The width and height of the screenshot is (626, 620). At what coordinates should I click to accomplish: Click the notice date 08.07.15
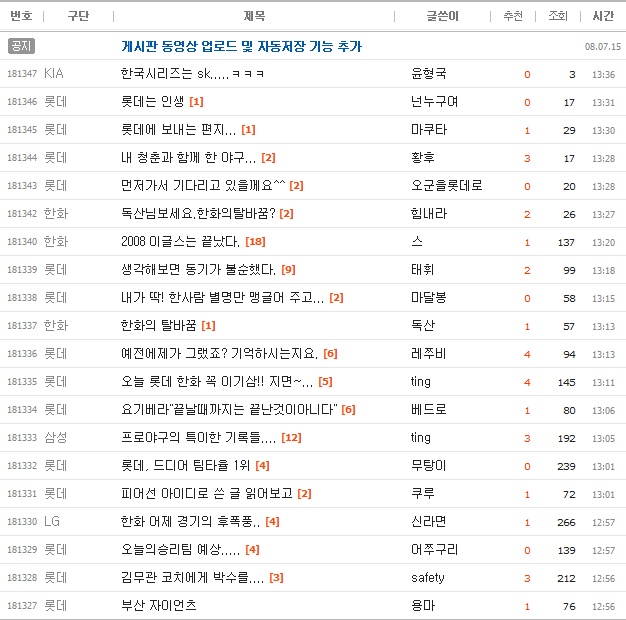[603, 47]
